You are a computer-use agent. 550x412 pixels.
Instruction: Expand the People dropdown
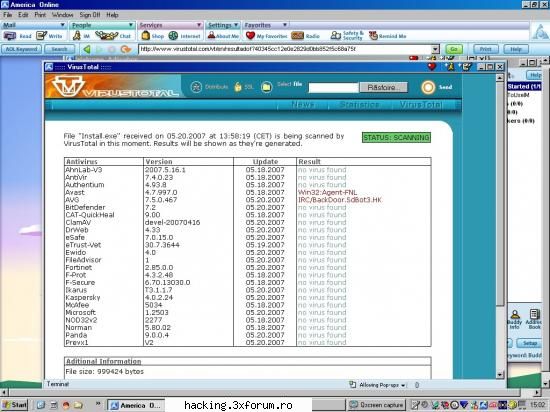click(131, 25)
